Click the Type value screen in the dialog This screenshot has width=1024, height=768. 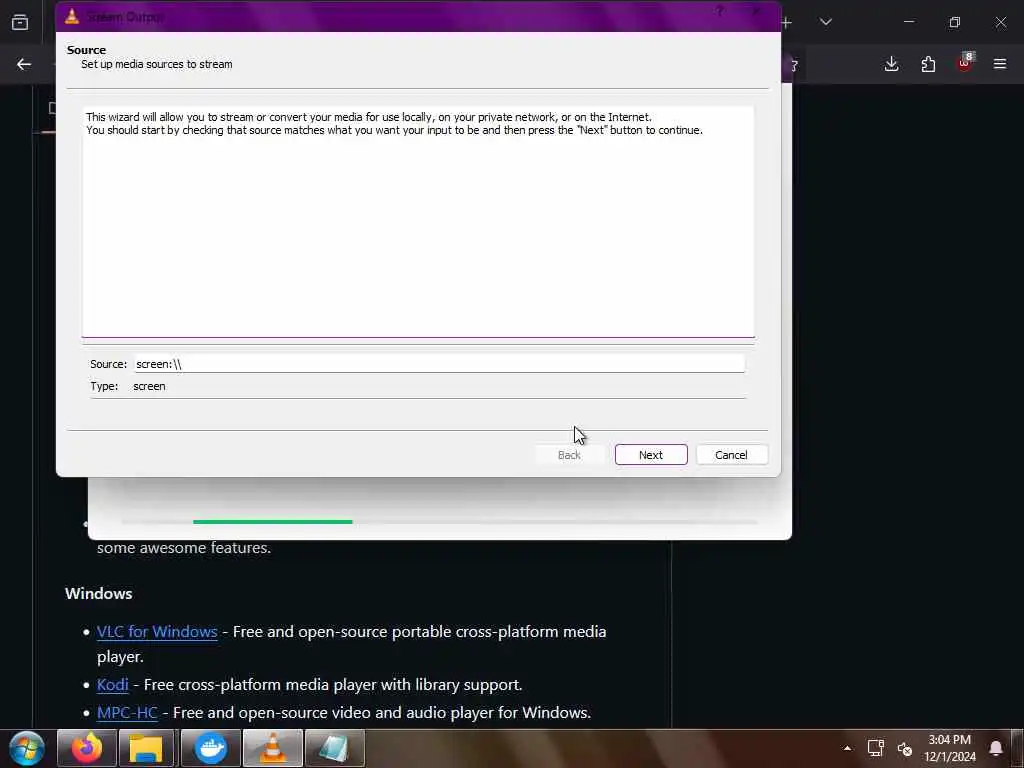[x=149, y=386]
